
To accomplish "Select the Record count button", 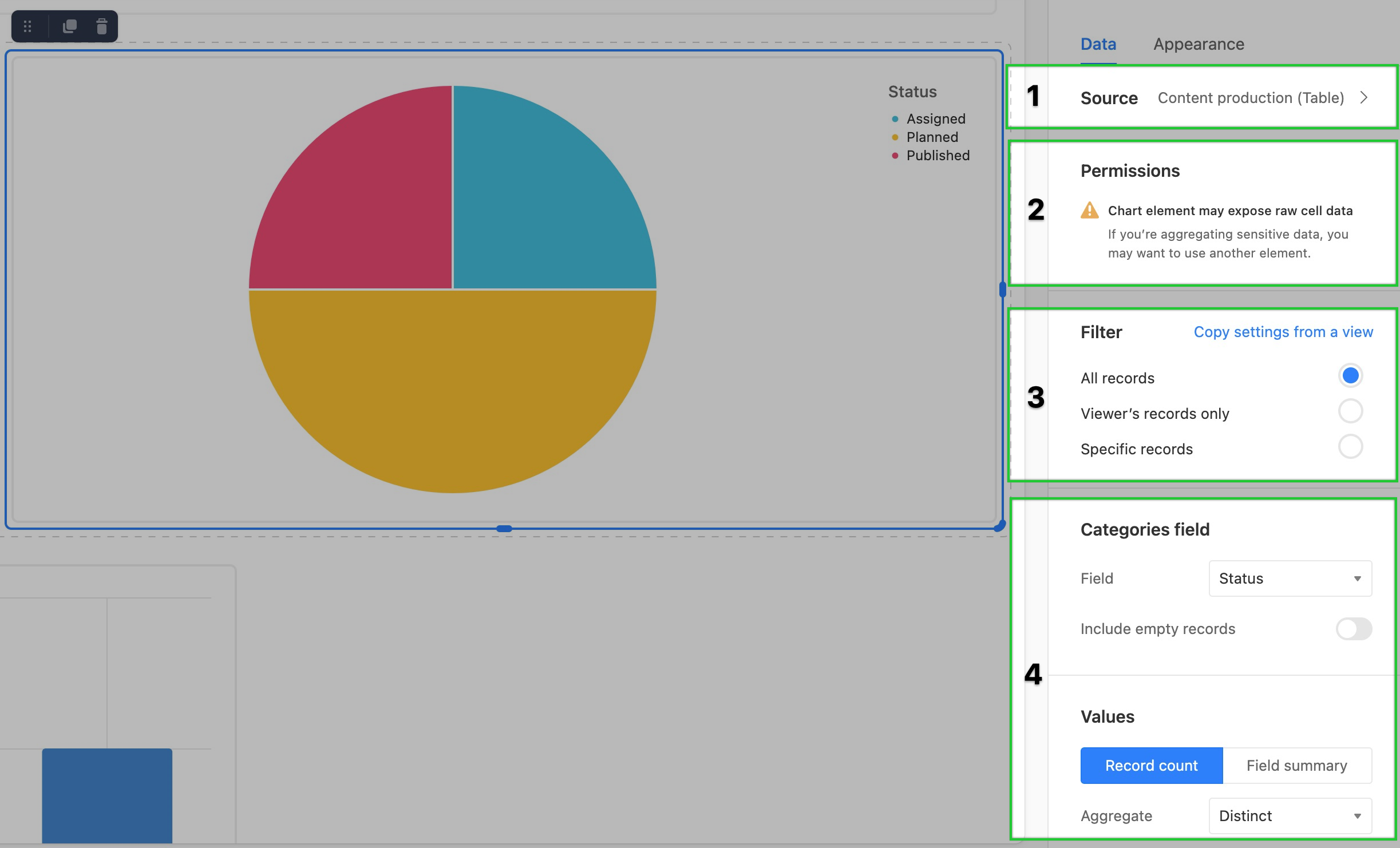I will pyautogui.click(x=1152, y=766).
